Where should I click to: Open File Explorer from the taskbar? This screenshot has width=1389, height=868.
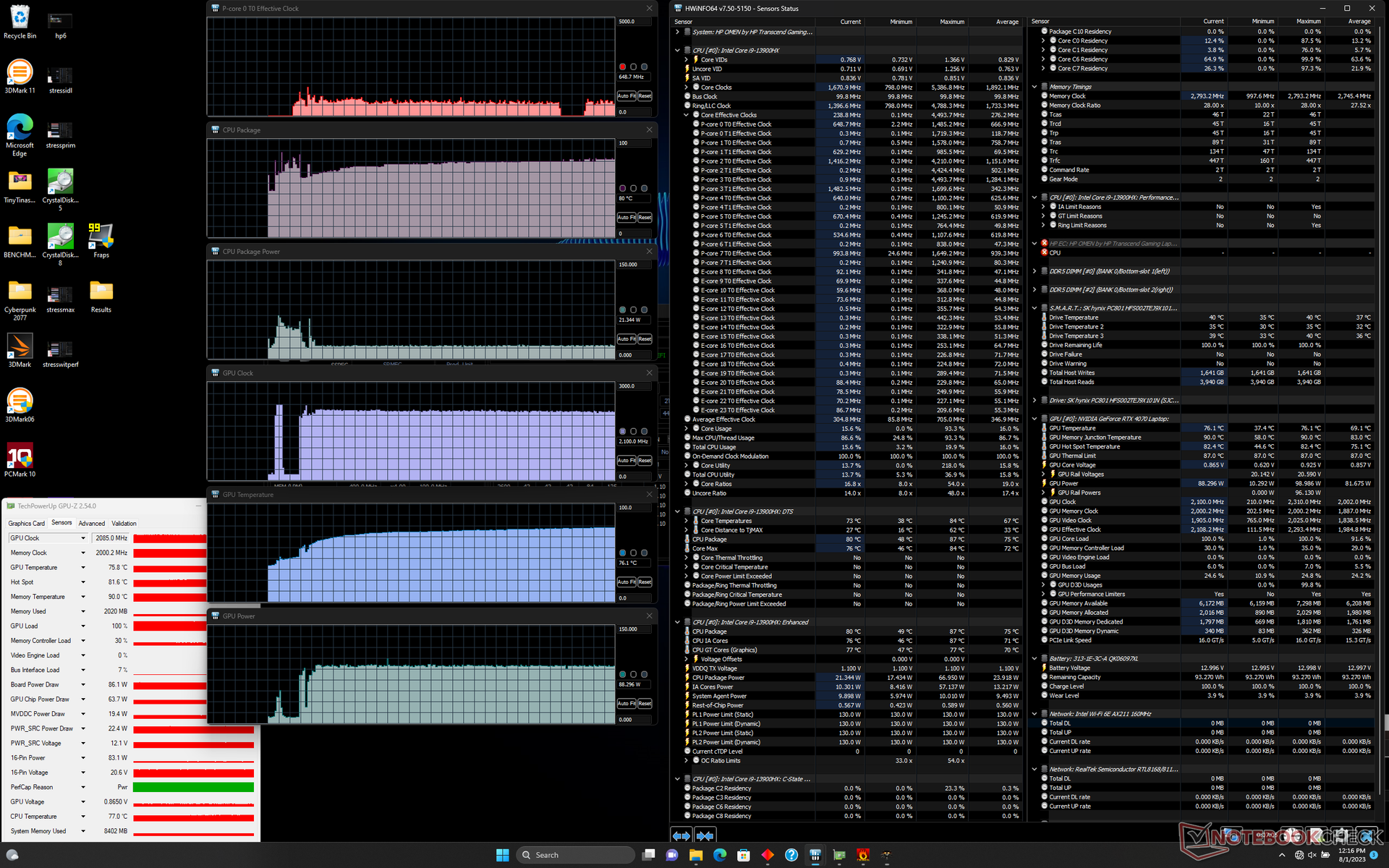pyautogui.click(x=696, y=855)
